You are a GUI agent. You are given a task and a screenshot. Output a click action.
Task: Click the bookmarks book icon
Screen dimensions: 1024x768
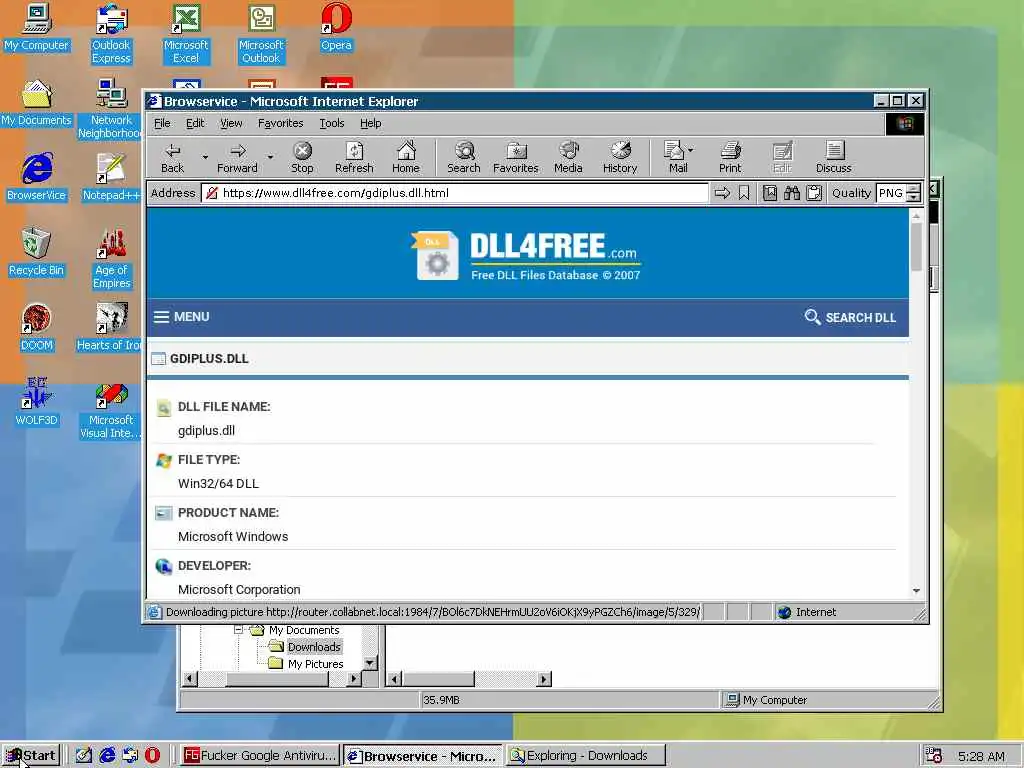click(x=770, y=193)
